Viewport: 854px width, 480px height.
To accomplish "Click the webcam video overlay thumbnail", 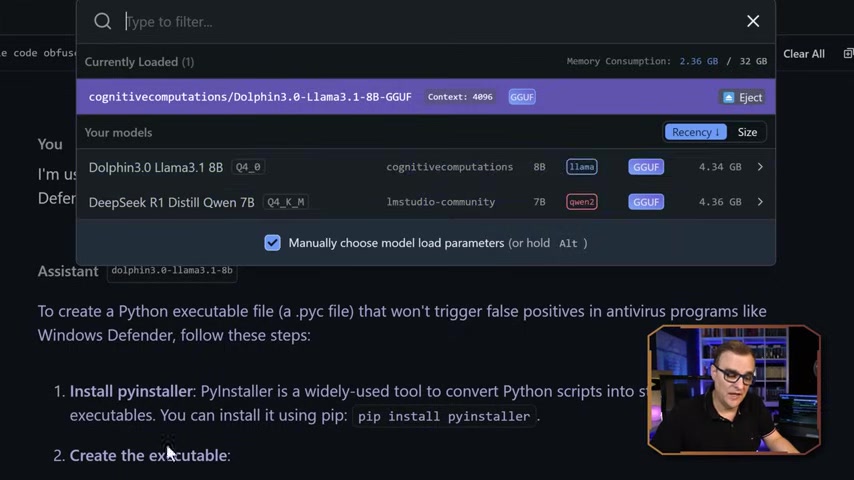I will tap(734, 390).
